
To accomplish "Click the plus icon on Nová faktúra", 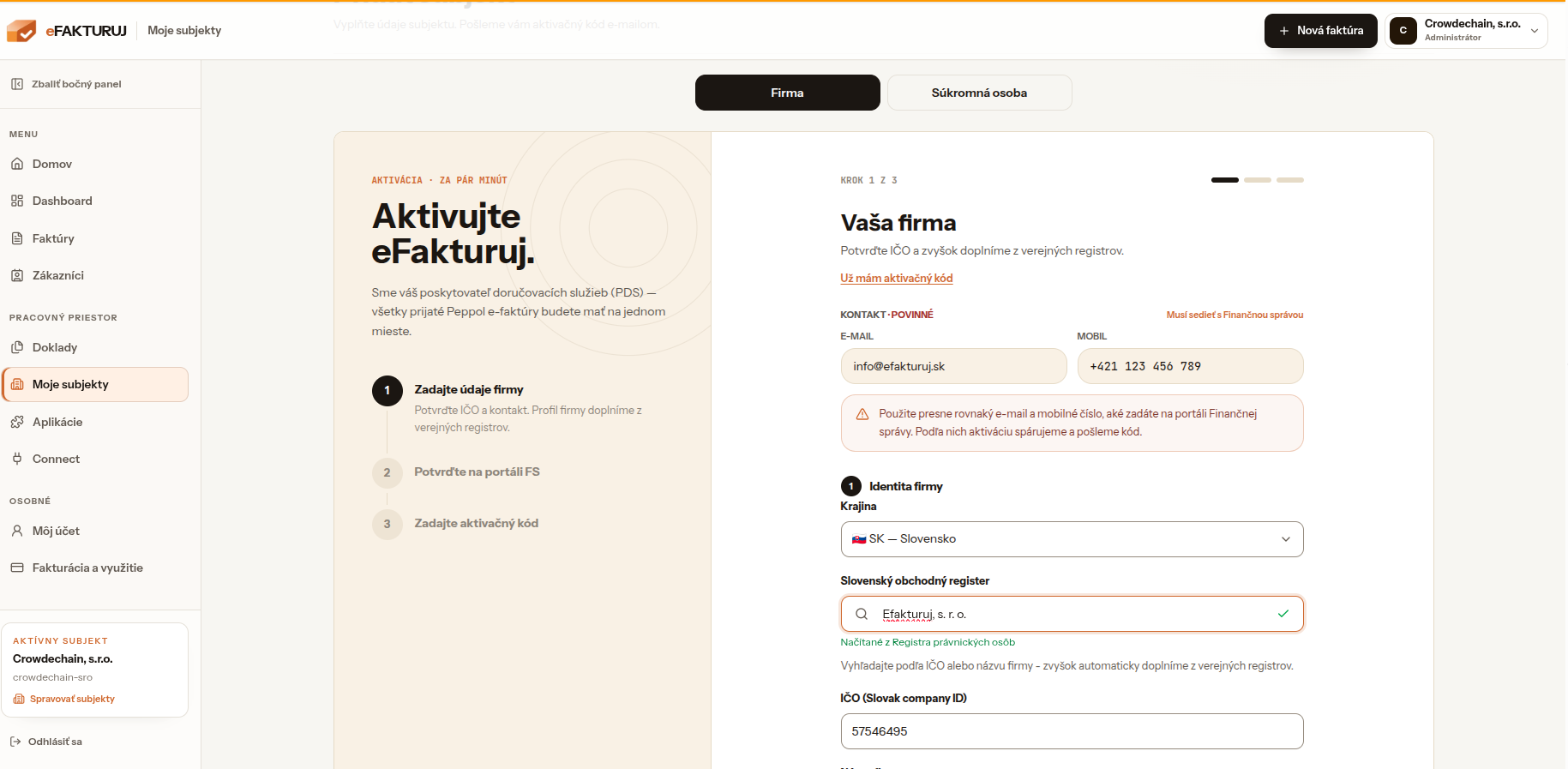I will point(1284,31).
